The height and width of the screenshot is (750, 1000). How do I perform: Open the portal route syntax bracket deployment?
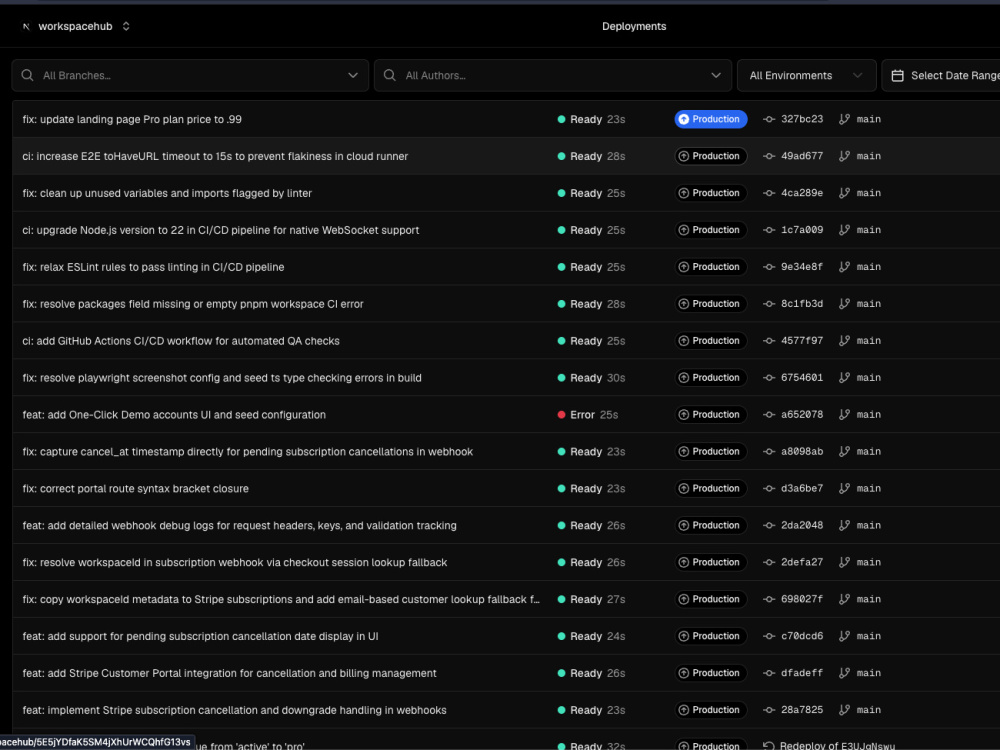[135, 489]
